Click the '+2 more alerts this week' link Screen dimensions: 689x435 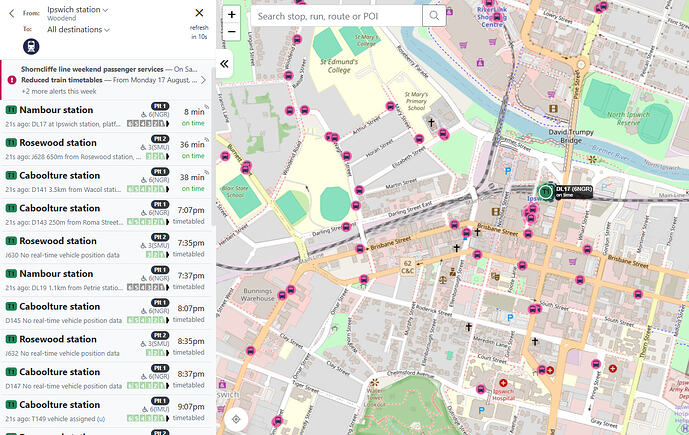59,91
